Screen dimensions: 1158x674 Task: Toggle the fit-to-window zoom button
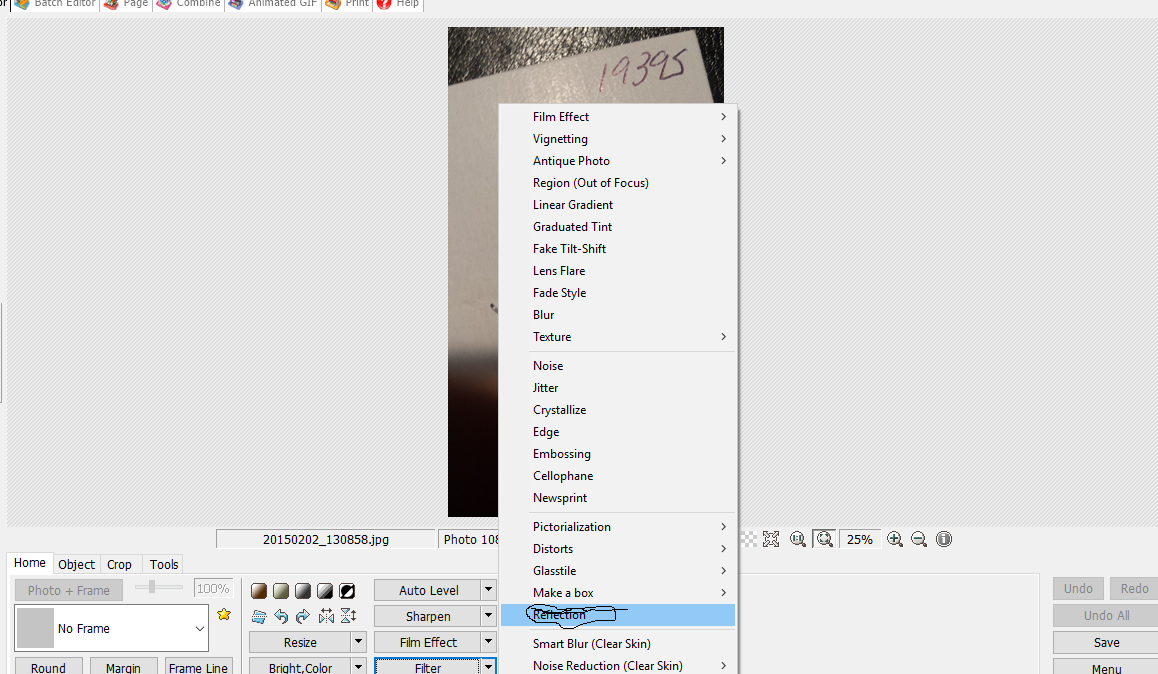click(824, 539)
